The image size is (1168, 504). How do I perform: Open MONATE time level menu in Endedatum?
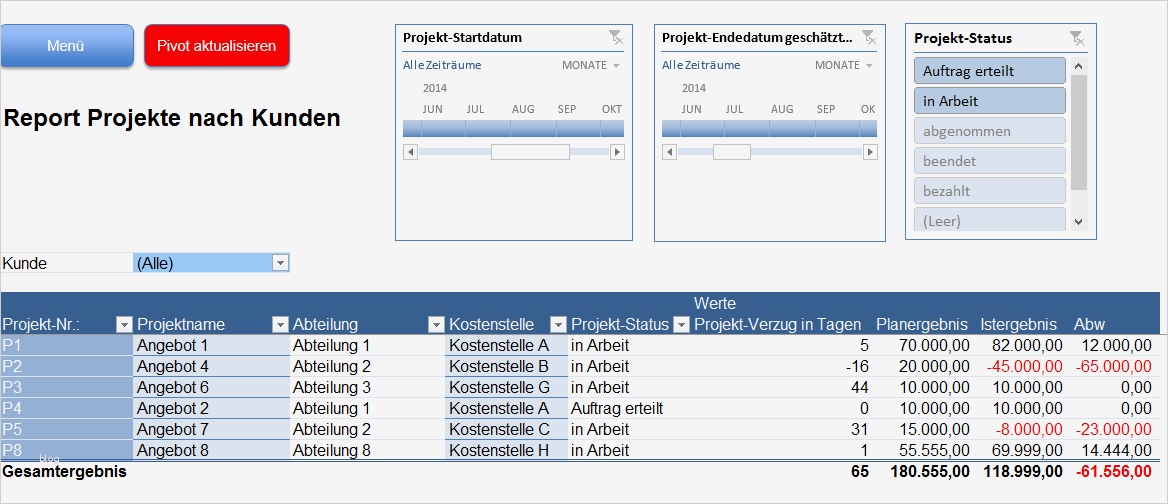pyautogui.click(x=844, y=65)
